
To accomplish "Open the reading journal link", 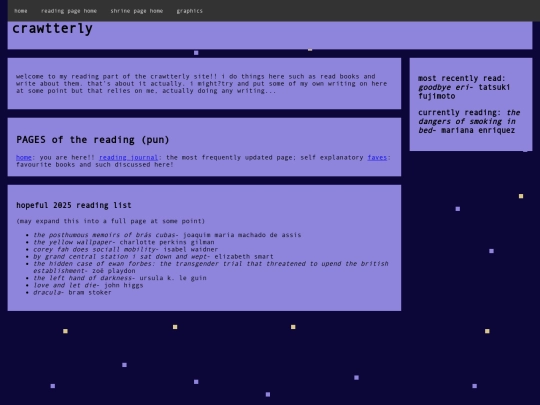I will [128, 157].
